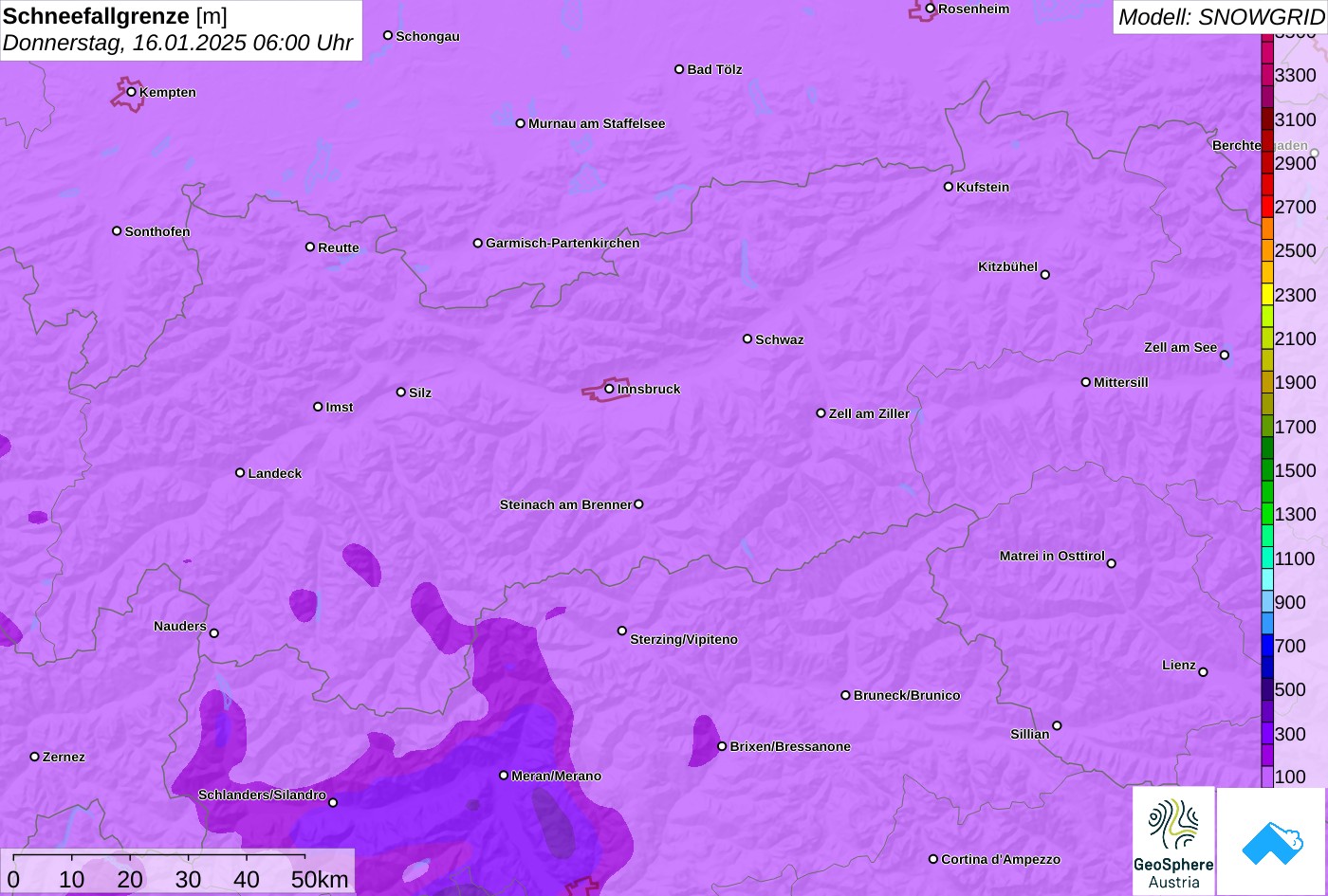Image resolution: width=1328 pixels, height=896 pixels.
Task: Click the Modell: SNOWGRID label
Action: coord(1221,16)
